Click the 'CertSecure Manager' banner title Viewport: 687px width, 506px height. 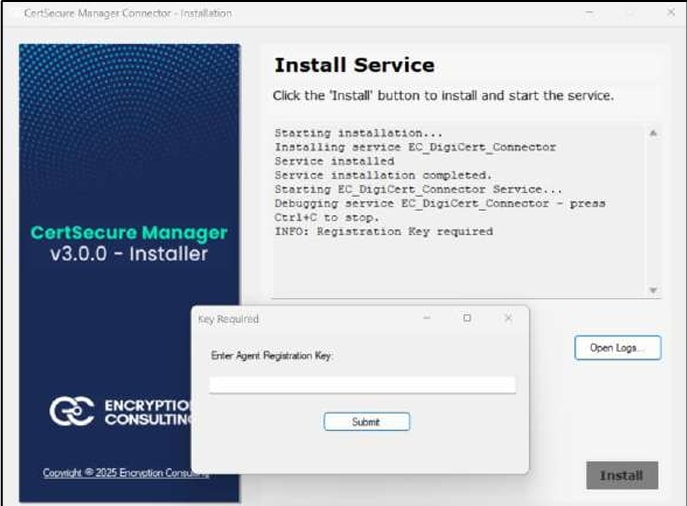pos(129,233)
